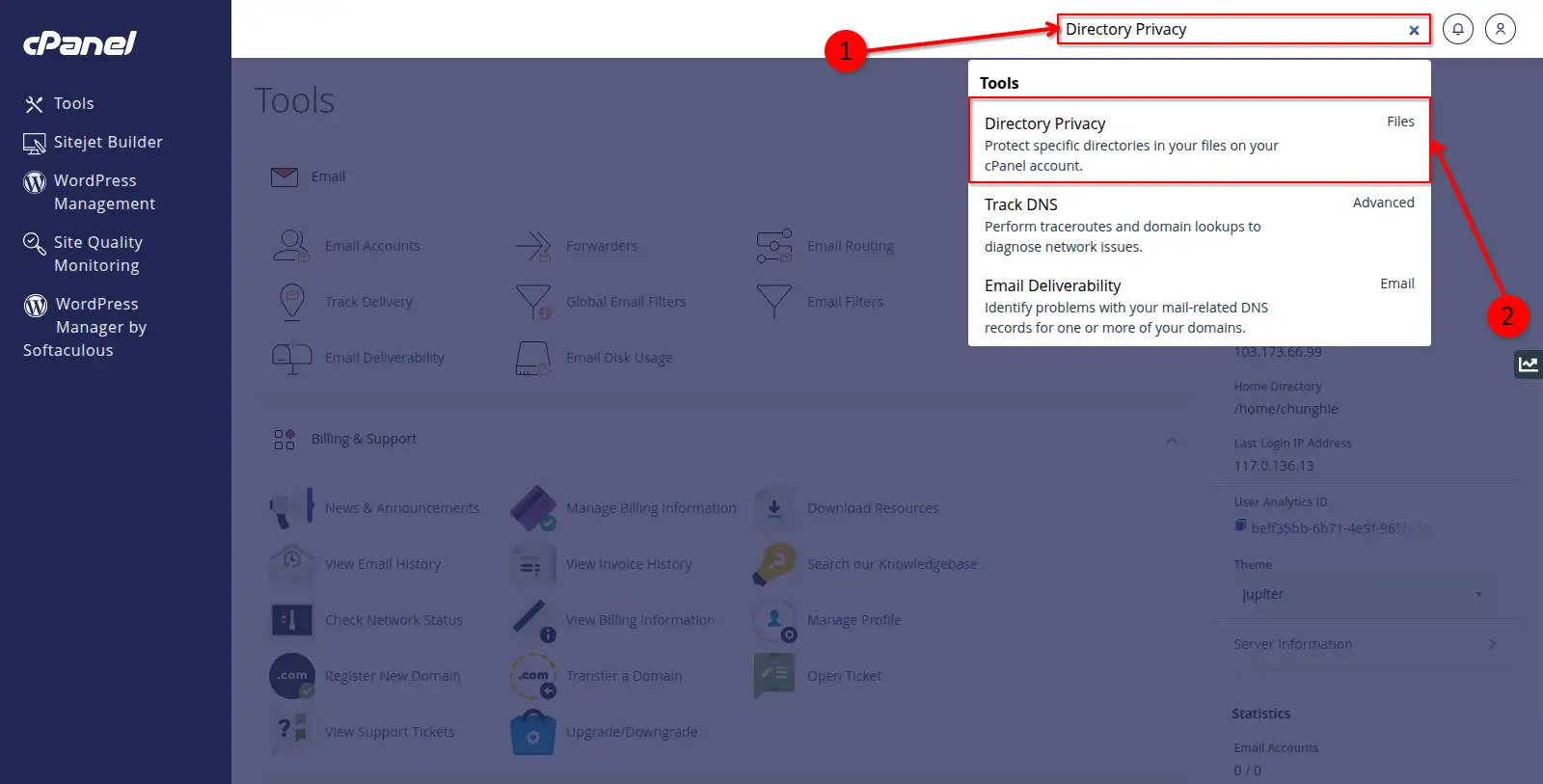Click the Billing & Support grid icon
Screen dimensions: 1543x784
[x=284, y=440]
